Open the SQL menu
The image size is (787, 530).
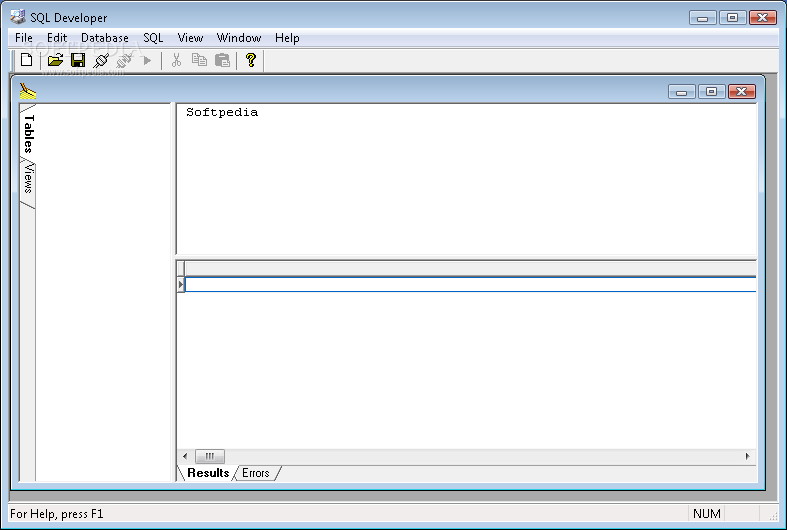point(153,38)
